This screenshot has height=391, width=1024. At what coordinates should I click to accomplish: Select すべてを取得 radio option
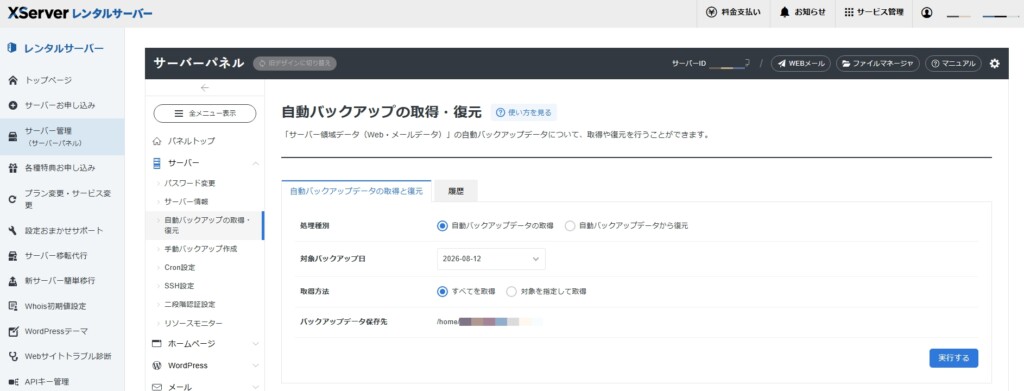coord(442,291)
